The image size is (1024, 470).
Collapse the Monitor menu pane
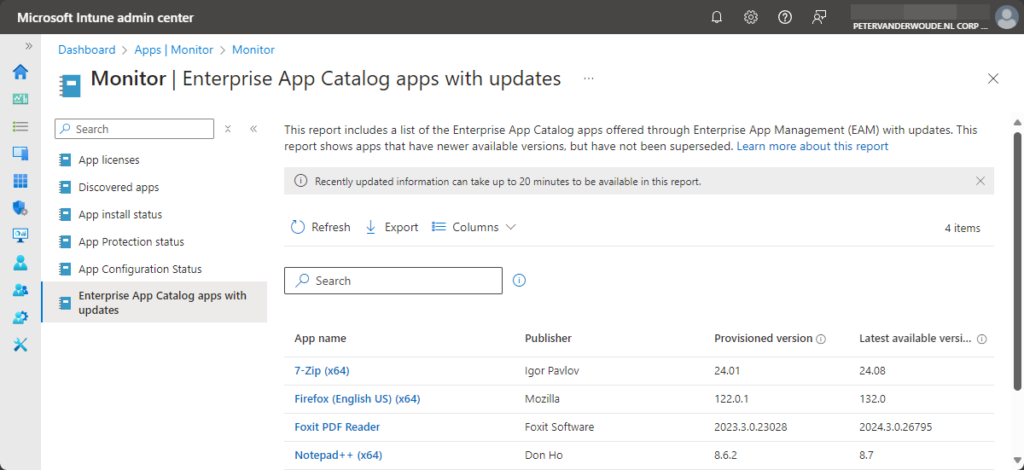click(253, 129)
